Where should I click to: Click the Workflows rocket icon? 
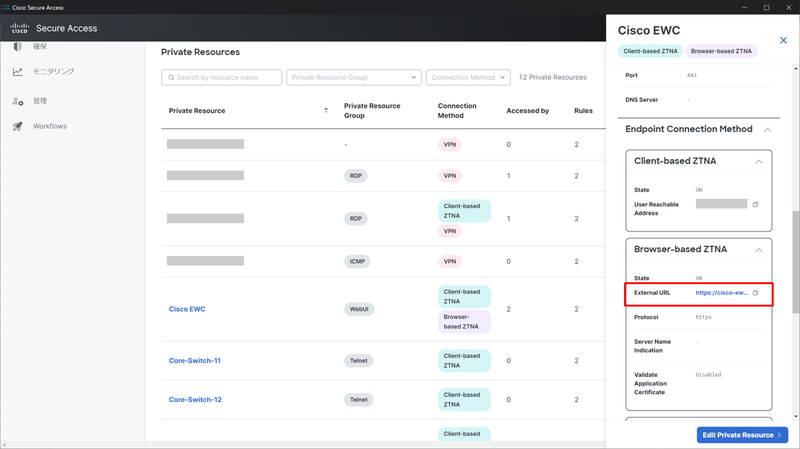point(17,126)
